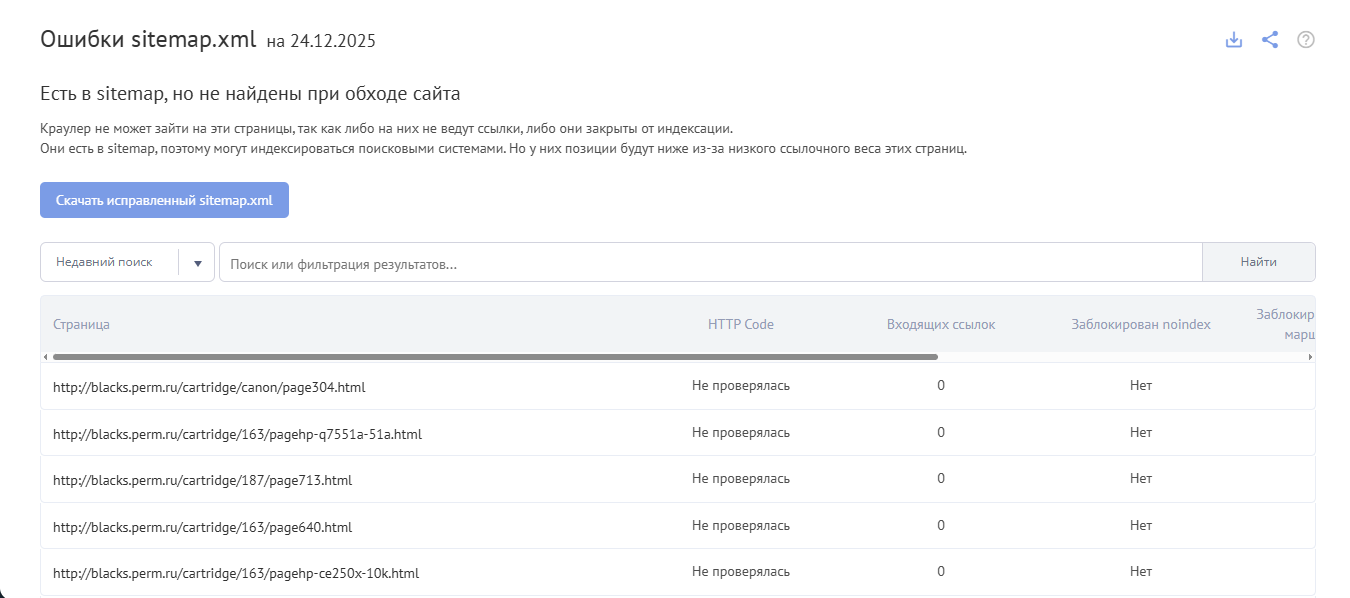This screenshot has height=598, width=1350.
Task: Open URL cartridge/163/pagehp-ce250x-10k.html
Action: [235, 574]
